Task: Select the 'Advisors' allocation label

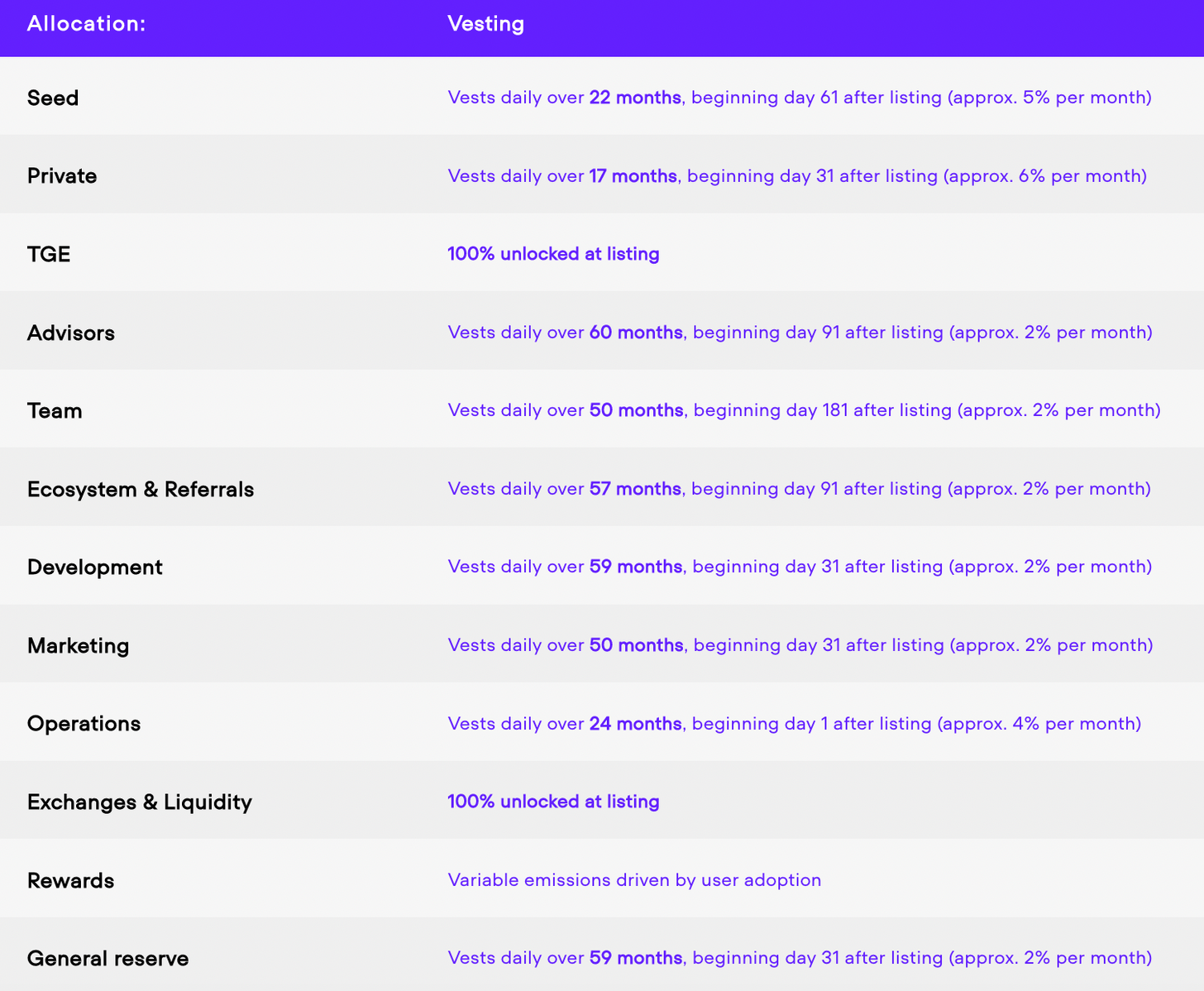Action: pyautogui.click(x=71, y=333)
